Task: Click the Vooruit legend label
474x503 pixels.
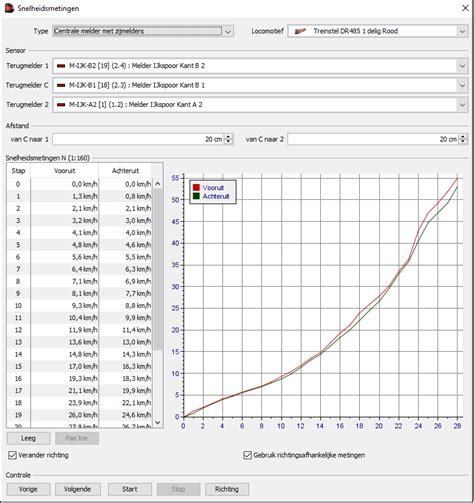Action: [213, 188]
